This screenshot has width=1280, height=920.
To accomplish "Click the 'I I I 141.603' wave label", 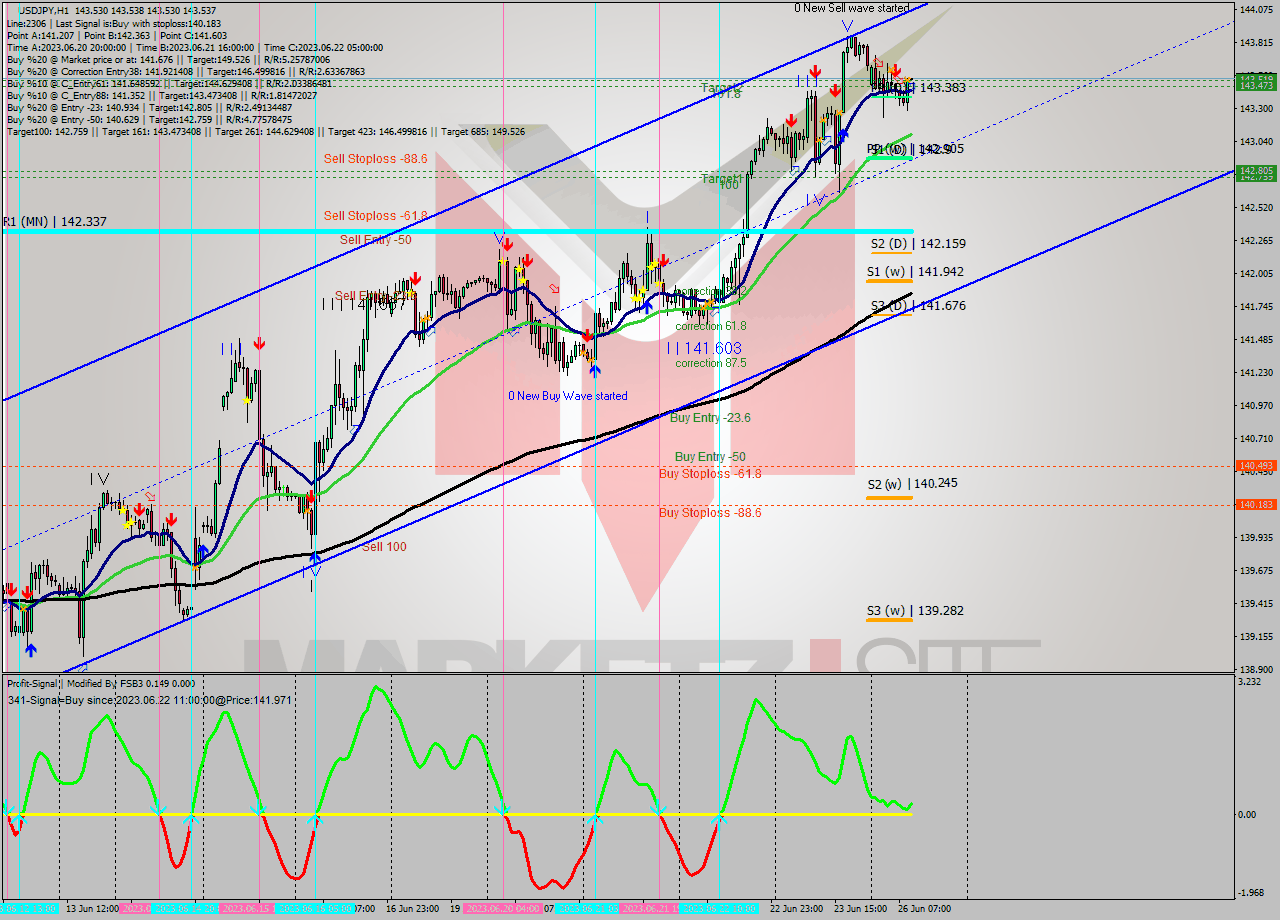I will pyautogui.click(x=704, y=348).
